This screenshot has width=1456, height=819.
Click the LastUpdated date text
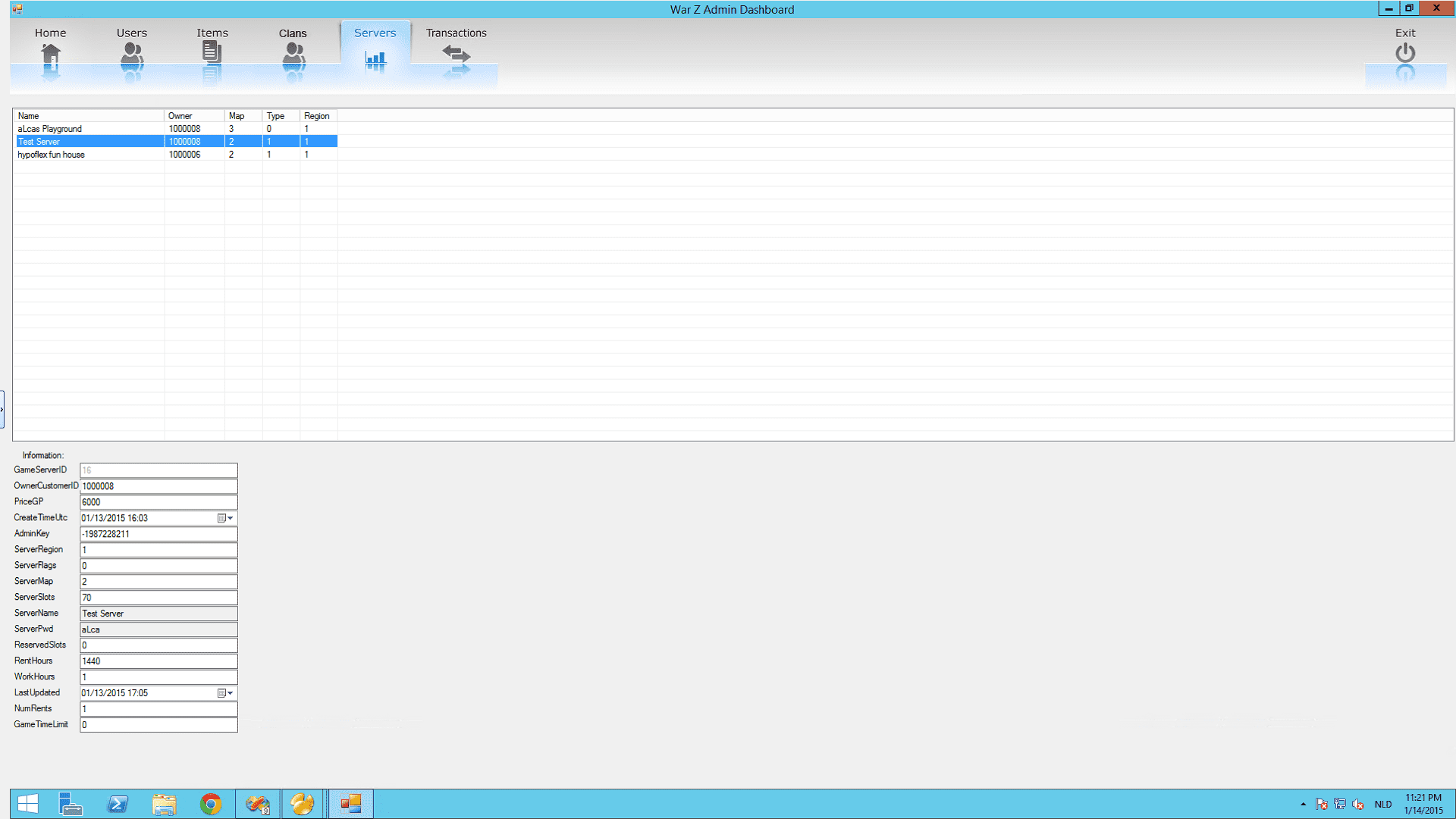click(115, 693)
